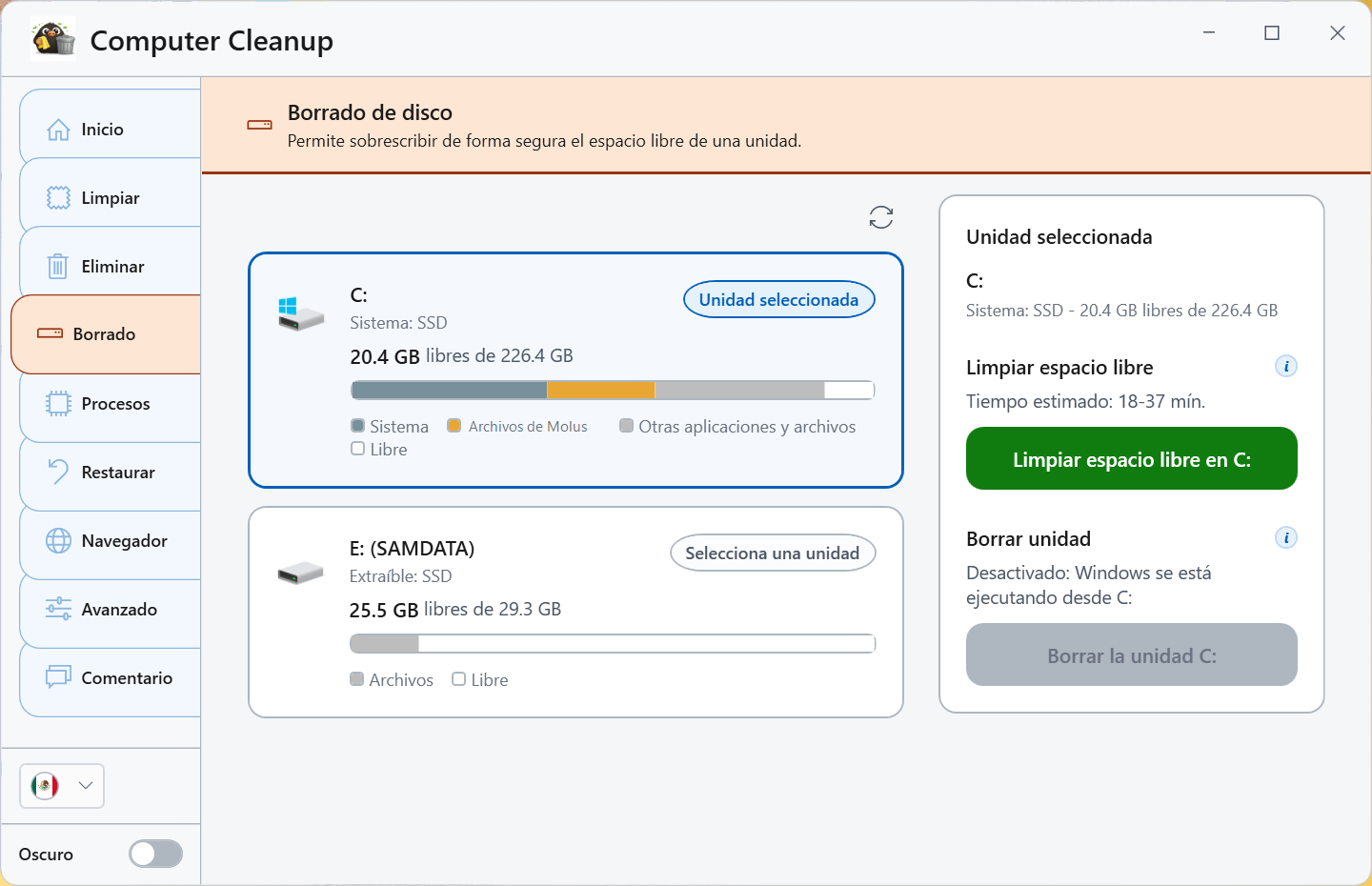Click the Restaurar undo arrow icon
The width and height of the screenshot is (1372, 886).
click(58, 472)
